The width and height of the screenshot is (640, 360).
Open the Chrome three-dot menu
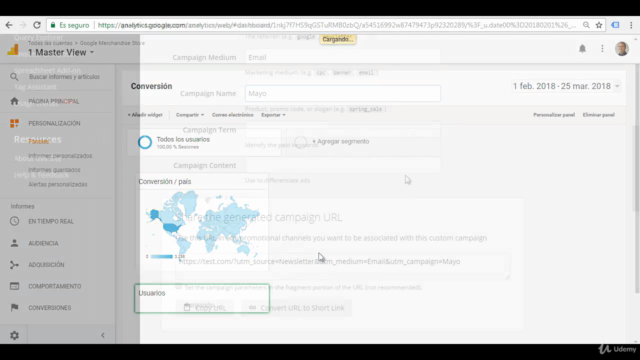pos(631,25)
